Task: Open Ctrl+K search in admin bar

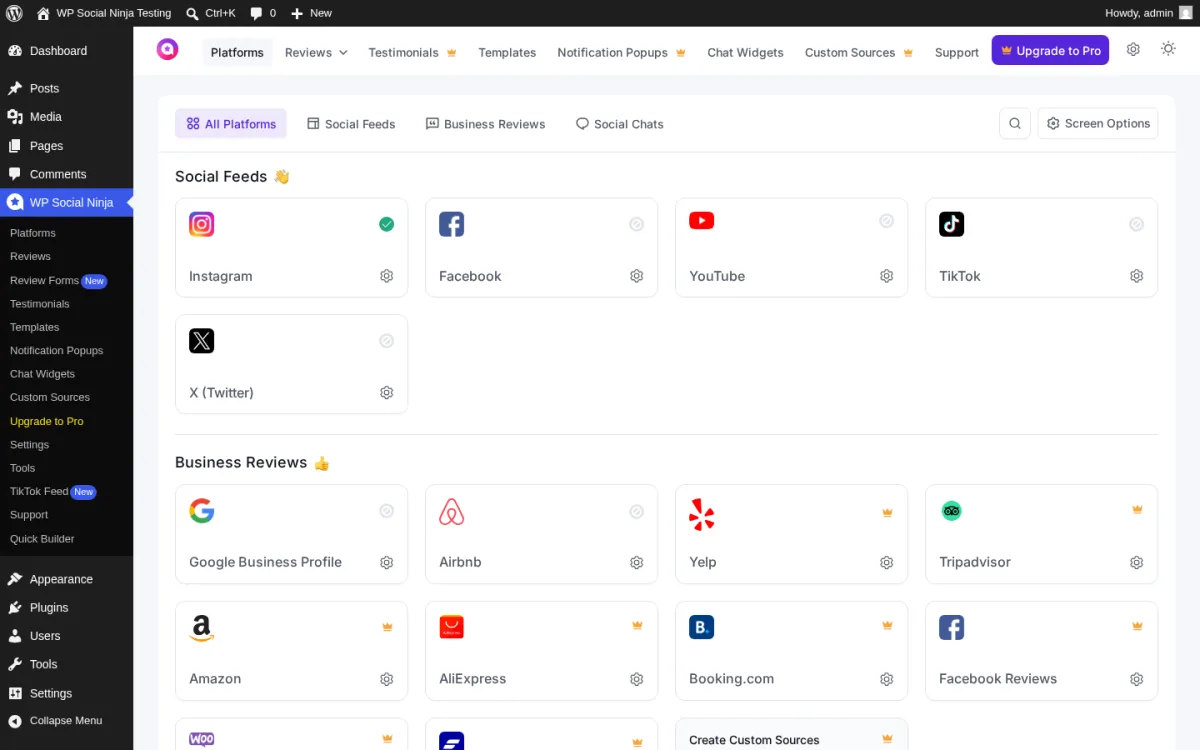Action: pos(211,13)
